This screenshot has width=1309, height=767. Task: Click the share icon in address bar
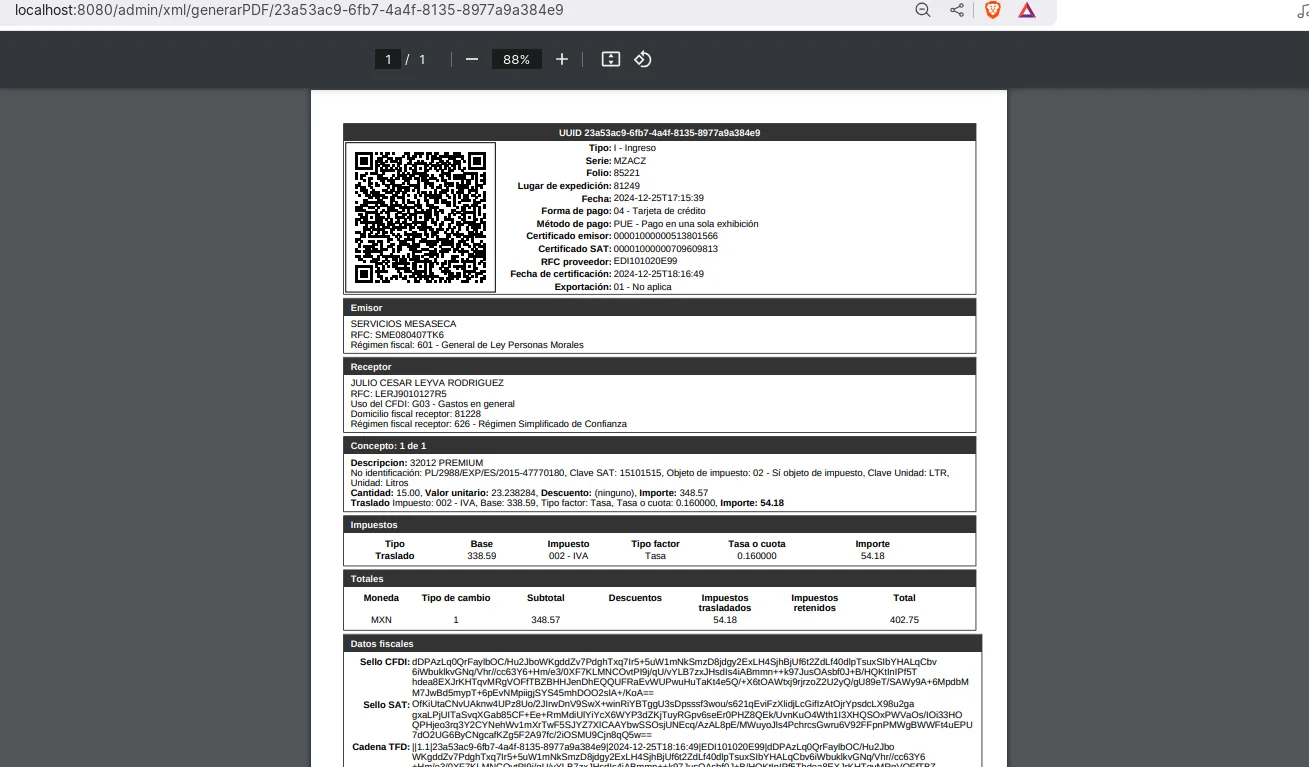click(x=957, y=10)
